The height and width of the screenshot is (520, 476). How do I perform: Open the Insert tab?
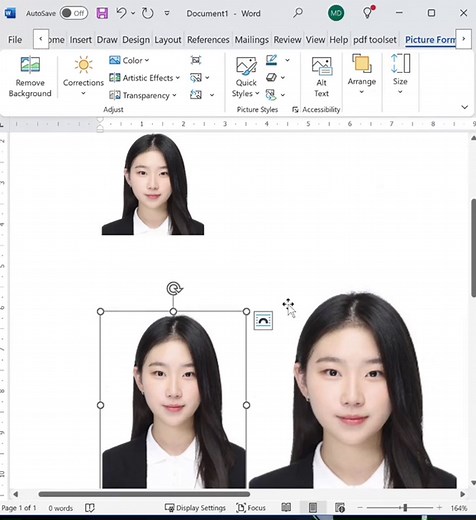pyautogui.click(x=81, y=40)
